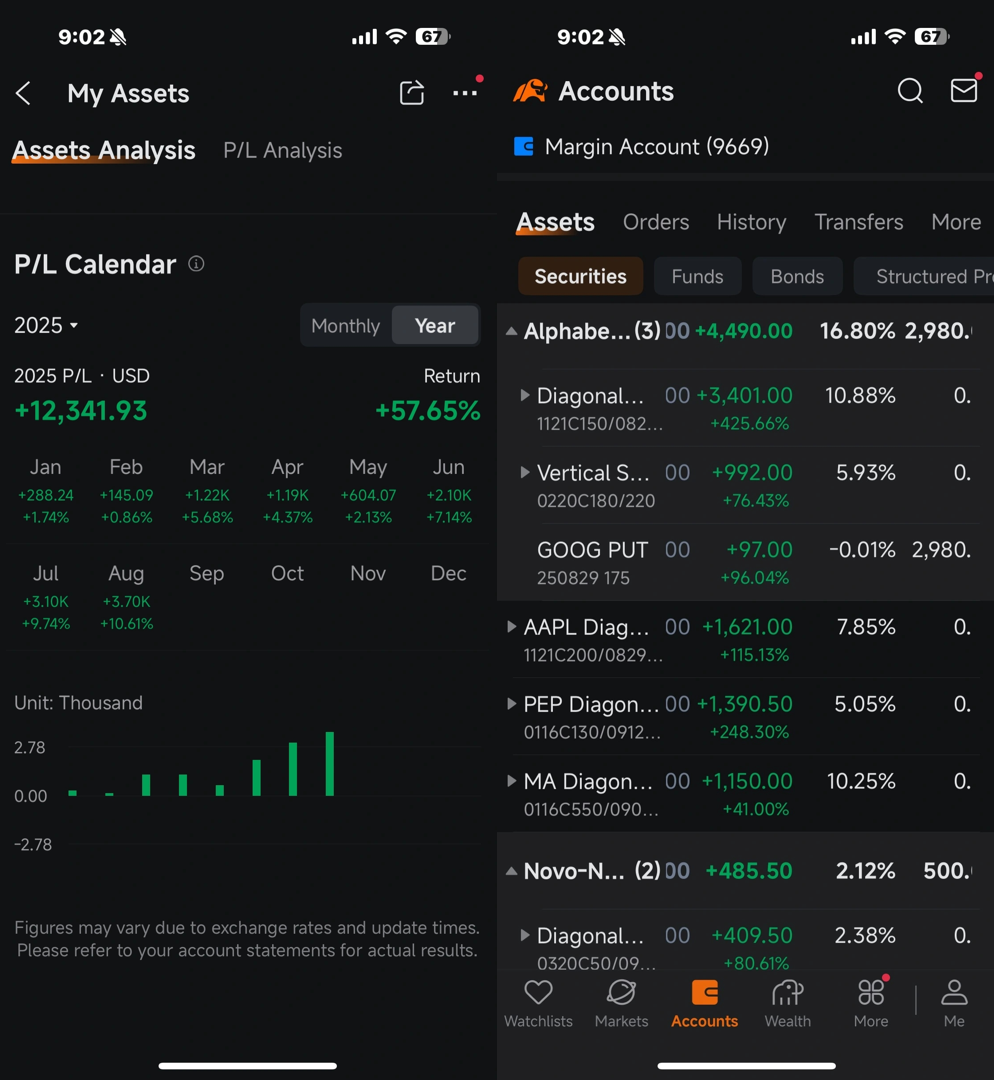Open the share icon in My Assets
The width and height of the screenshot is (994, 1080).
coord(412,92)
